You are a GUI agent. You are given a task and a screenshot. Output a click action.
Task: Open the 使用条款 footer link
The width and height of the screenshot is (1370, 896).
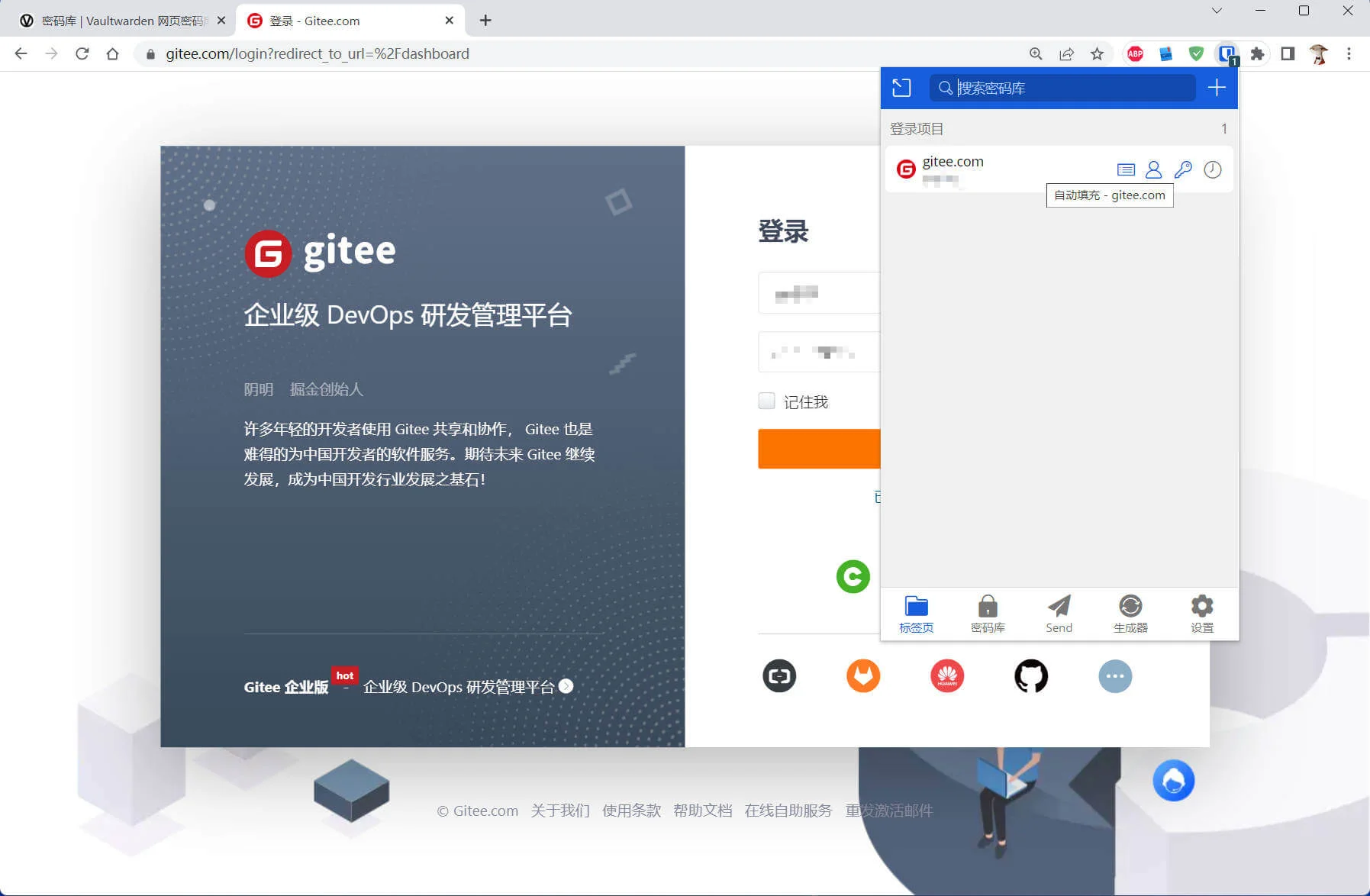tap(631, 811)
